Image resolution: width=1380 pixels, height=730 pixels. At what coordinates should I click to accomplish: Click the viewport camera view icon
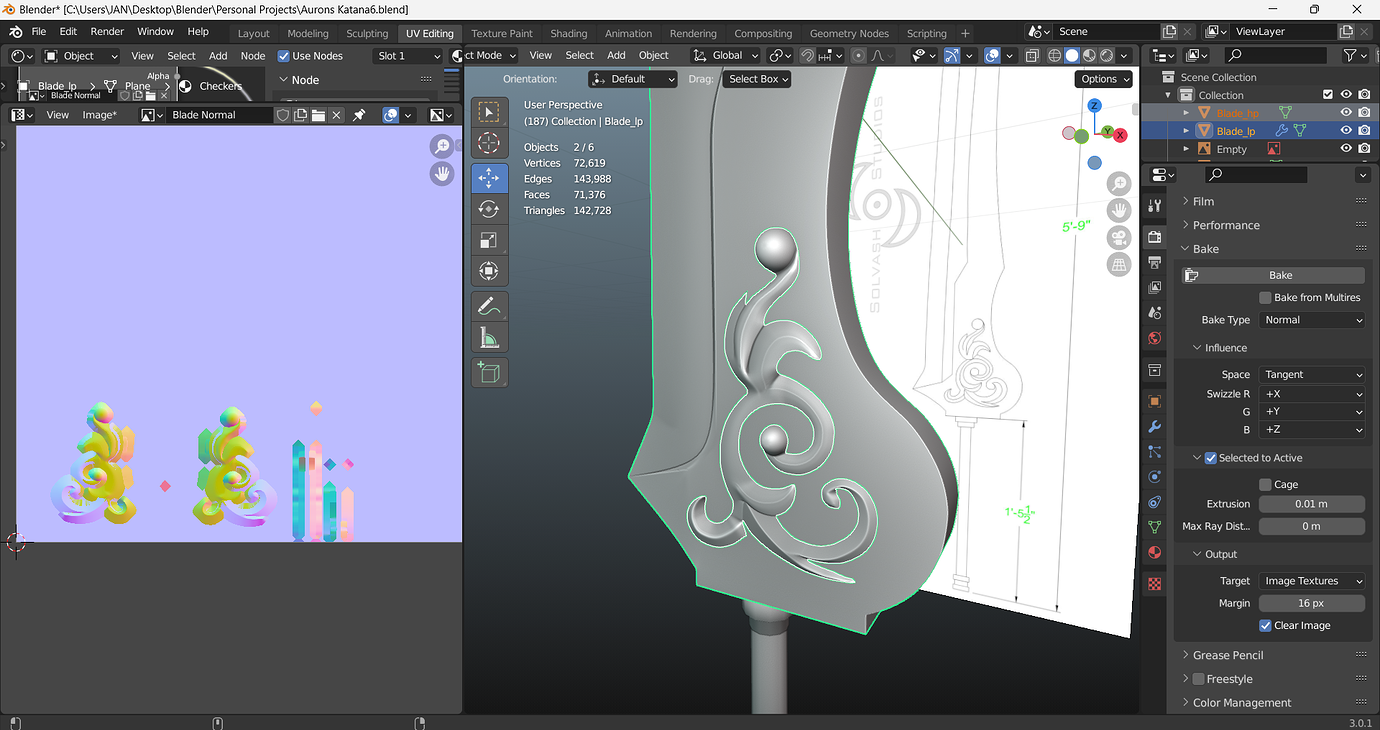tap(1118, 237)
